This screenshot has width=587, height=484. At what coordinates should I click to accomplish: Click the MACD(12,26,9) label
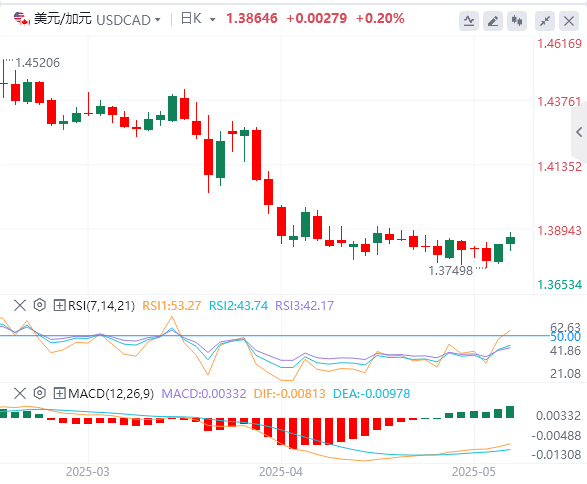(x=111, y=394)
